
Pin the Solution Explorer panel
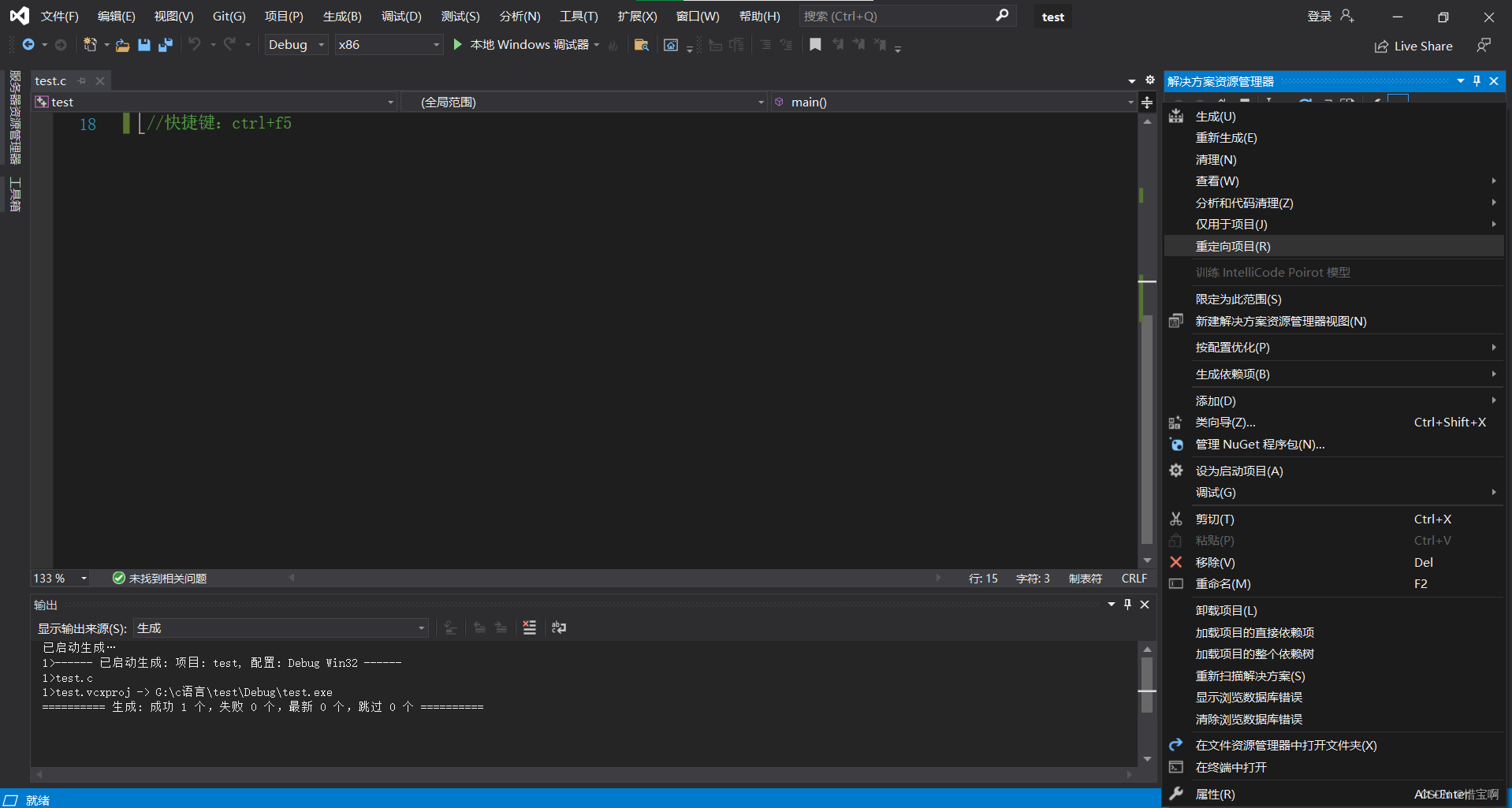click(1477, 81)
